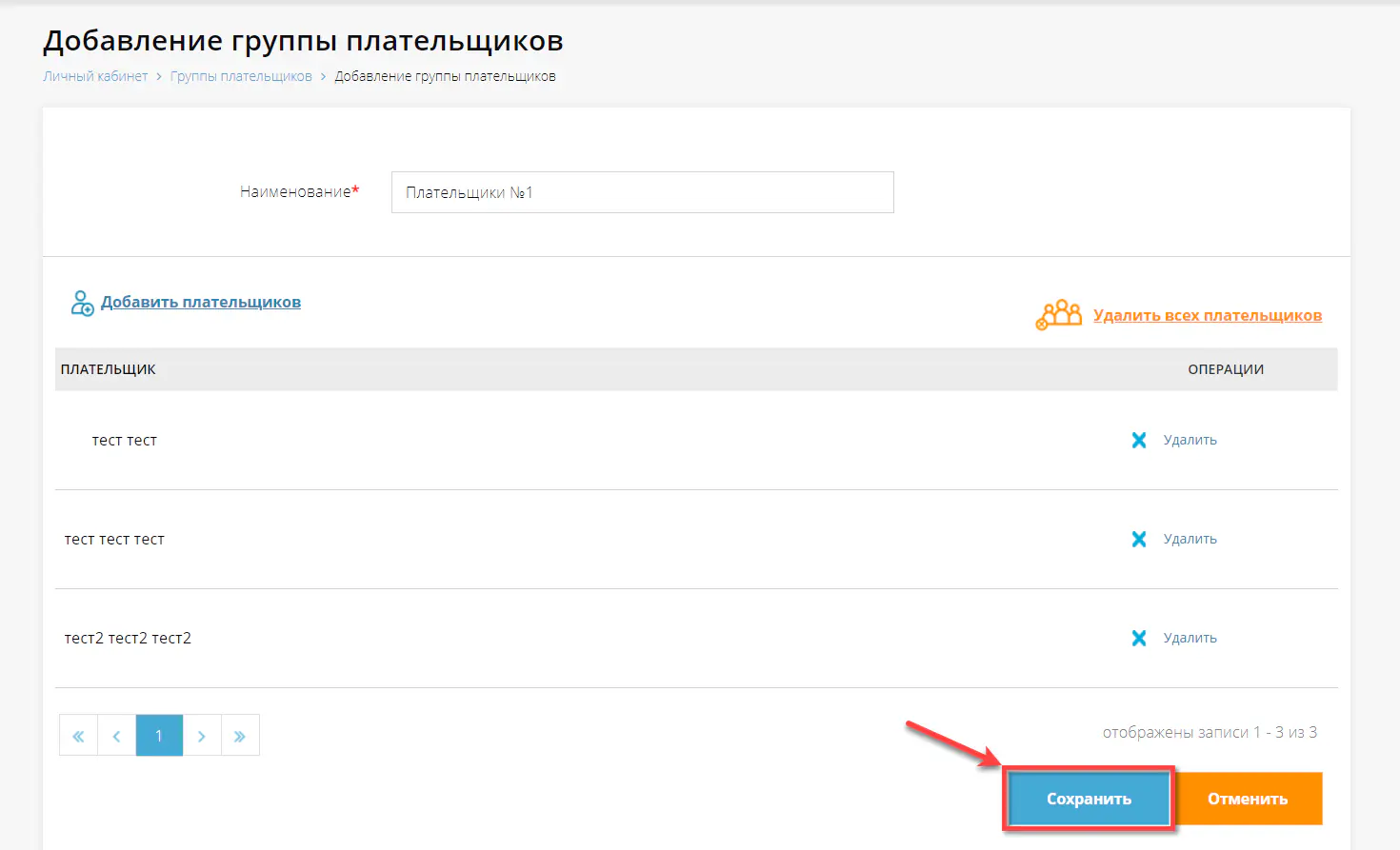The image size is (1400, 850).
Task: Jump to last page with double-right arrow
Action: (x=240, y=734)
